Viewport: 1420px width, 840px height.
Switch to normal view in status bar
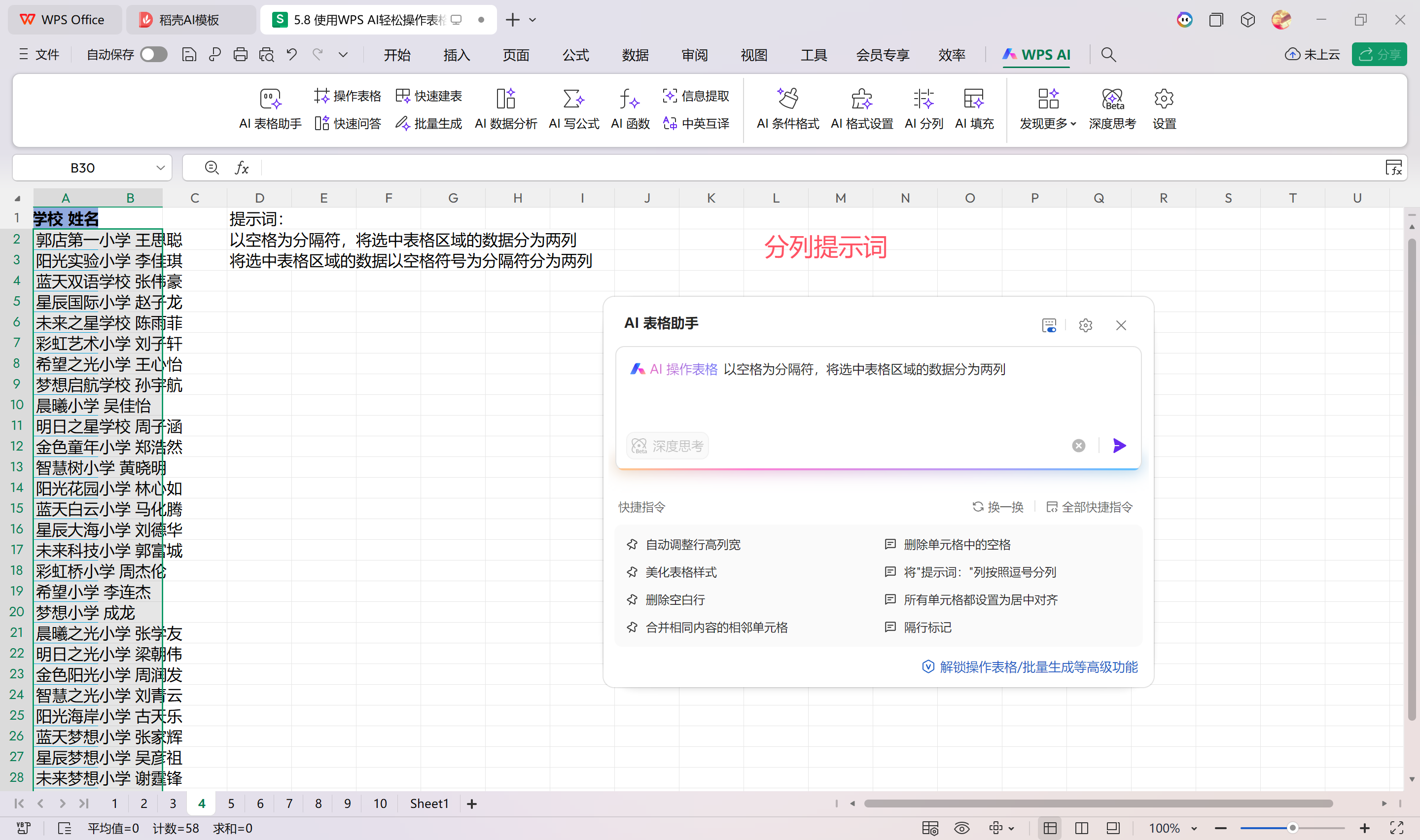(x=1050, y=828)
